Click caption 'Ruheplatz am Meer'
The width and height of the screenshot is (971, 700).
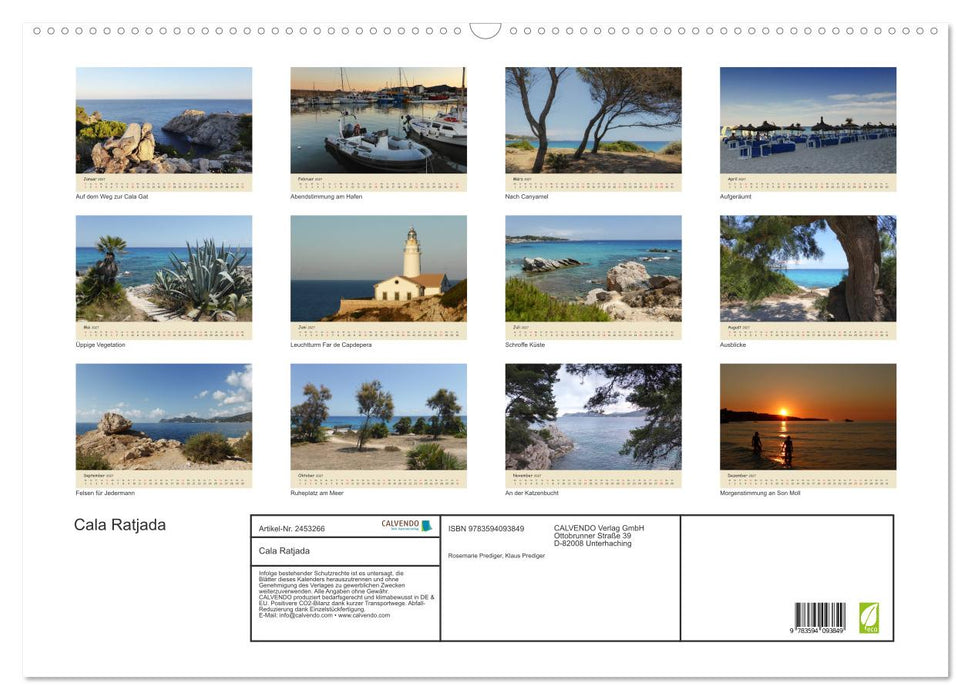pos(317,493)
